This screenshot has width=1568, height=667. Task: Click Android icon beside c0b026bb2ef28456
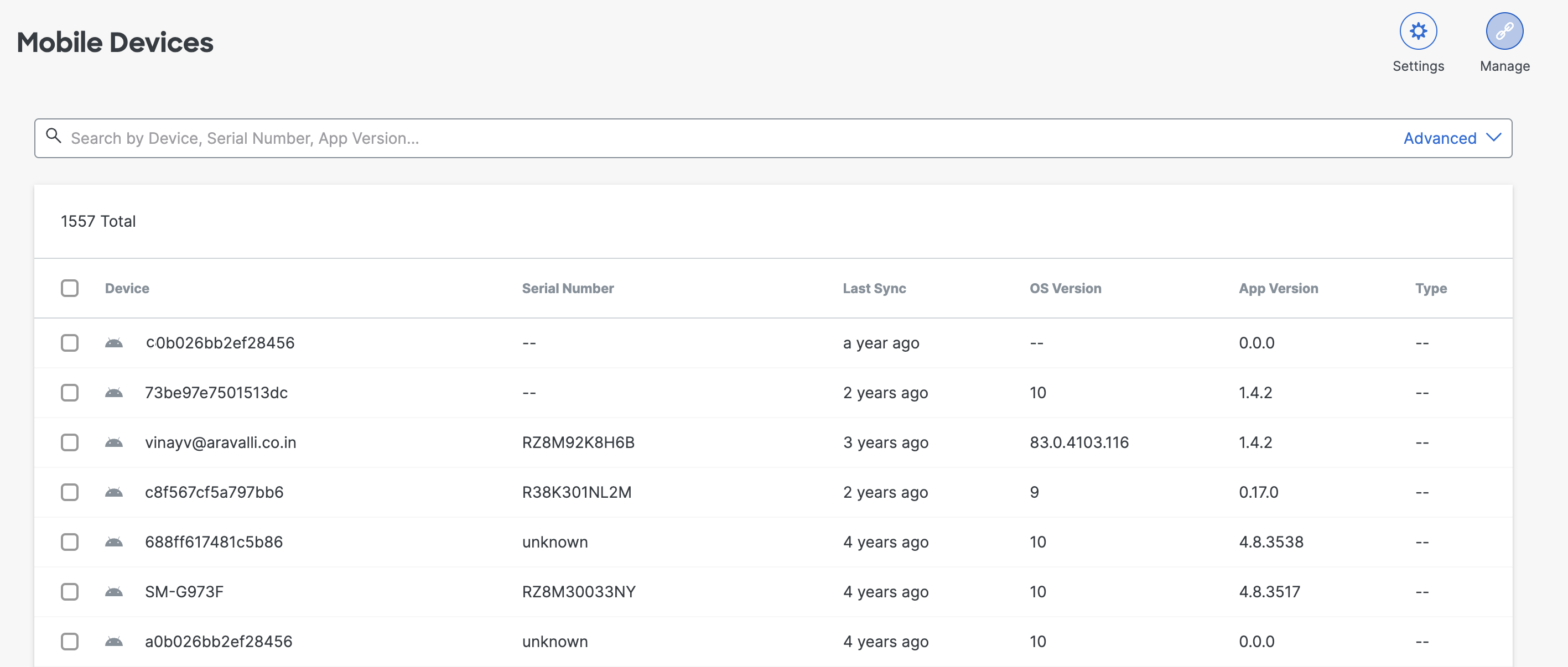(x=114, y=343)
